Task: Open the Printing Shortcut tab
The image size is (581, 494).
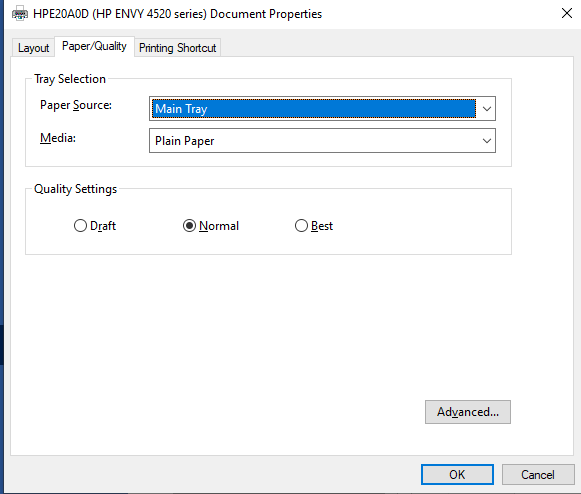Action: 177,48
